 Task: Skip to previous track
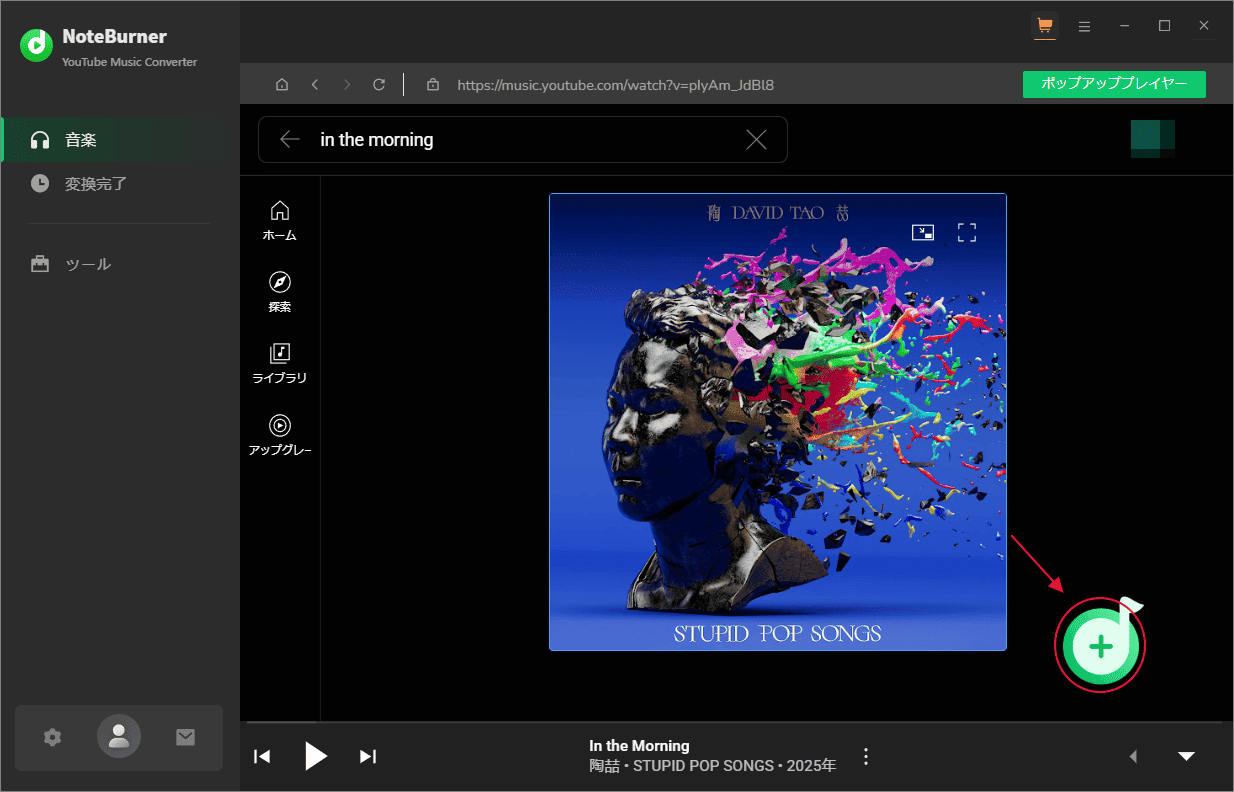(262, 756)
